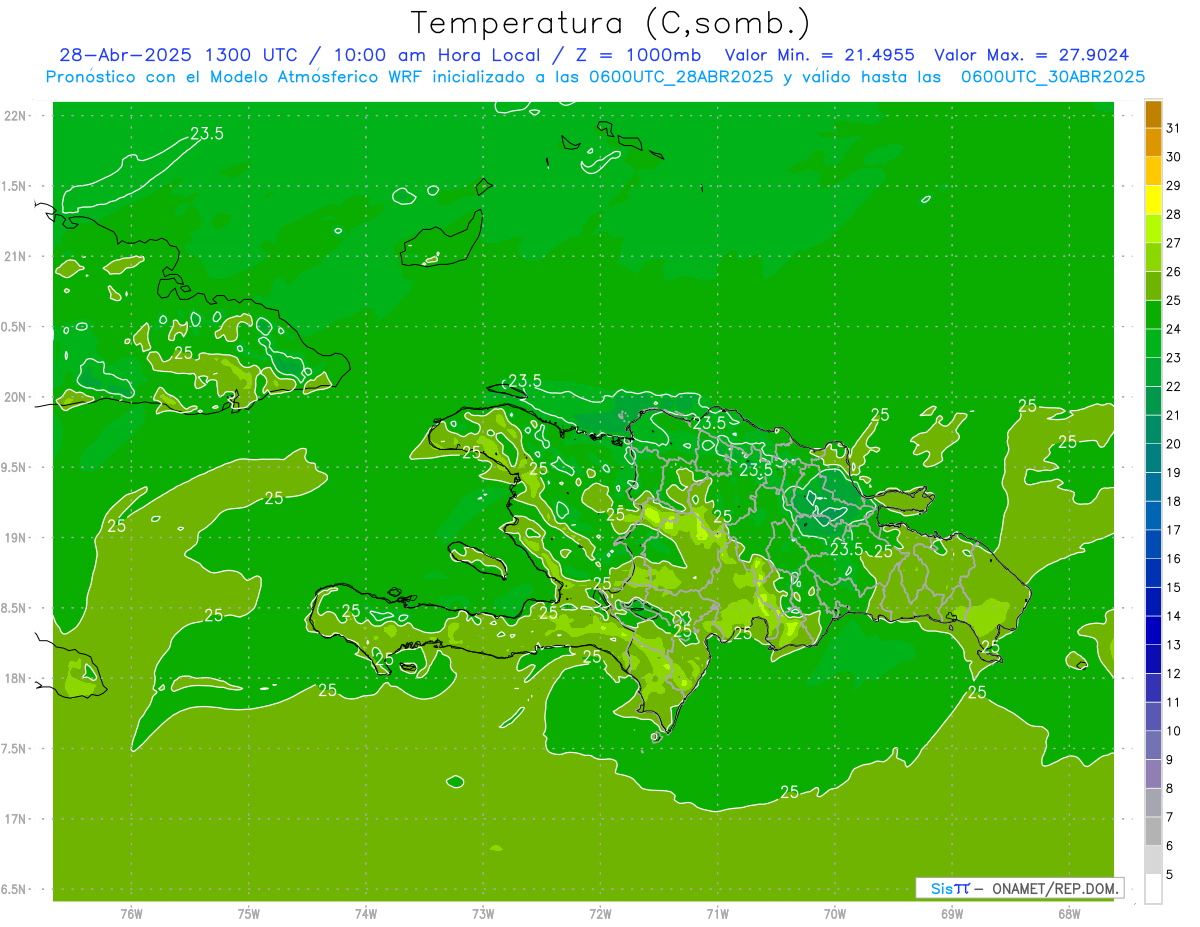Click the "Z = 1000mb" level text
Viewport: 1200px width, 927px height.
[x=635, y=55]
